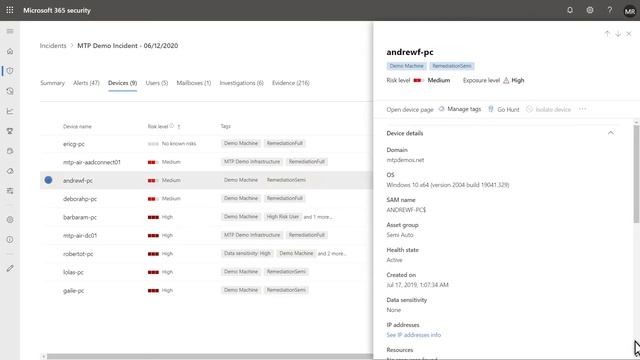Click Data sensitivity: High tag on robertot-pc
The height and width of the screenshot is (360, 640).
pyautogui.click(x=247, y=253)
